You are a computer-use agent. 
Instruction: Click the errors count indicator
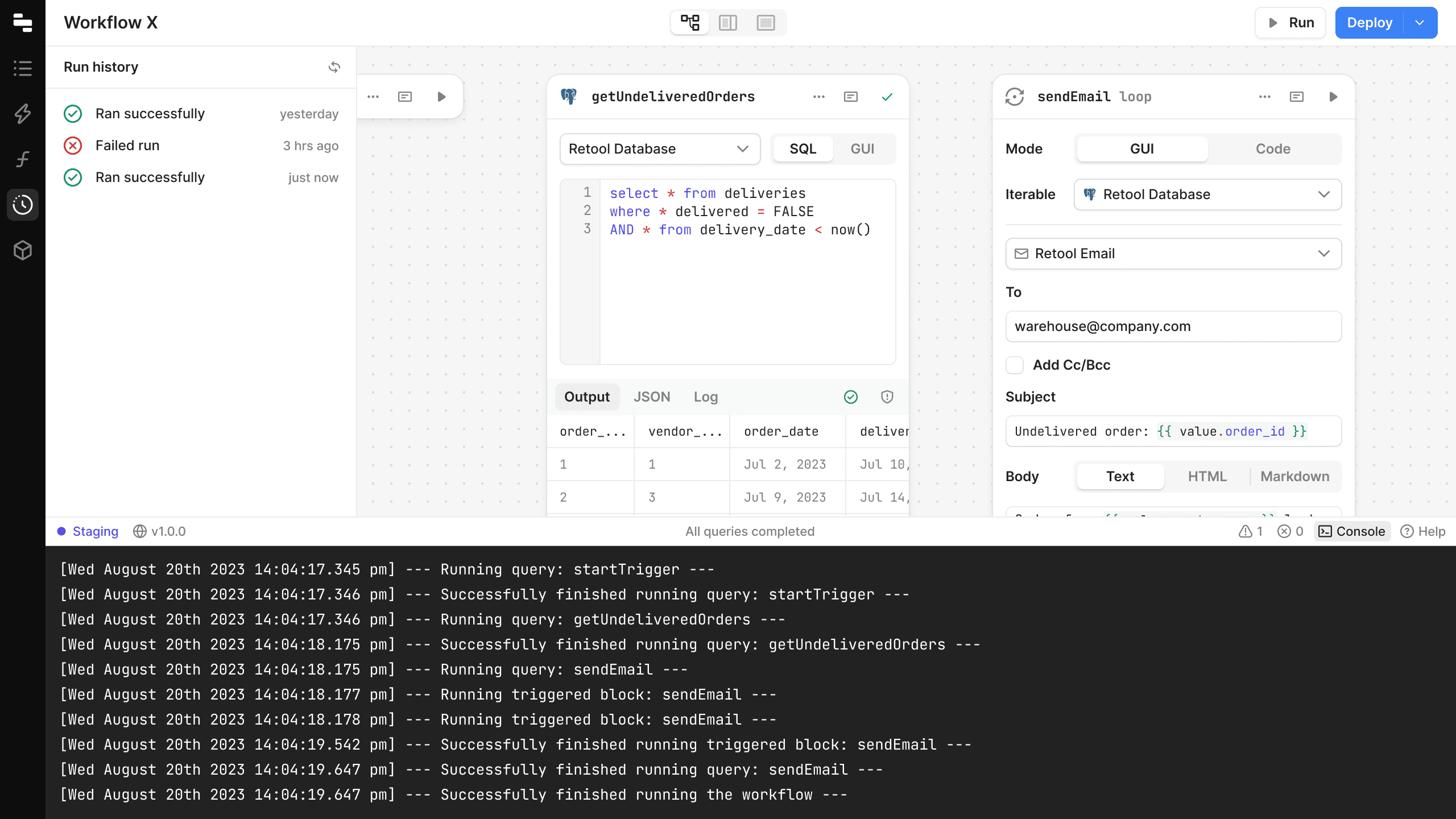click(x=1290, y=531)
